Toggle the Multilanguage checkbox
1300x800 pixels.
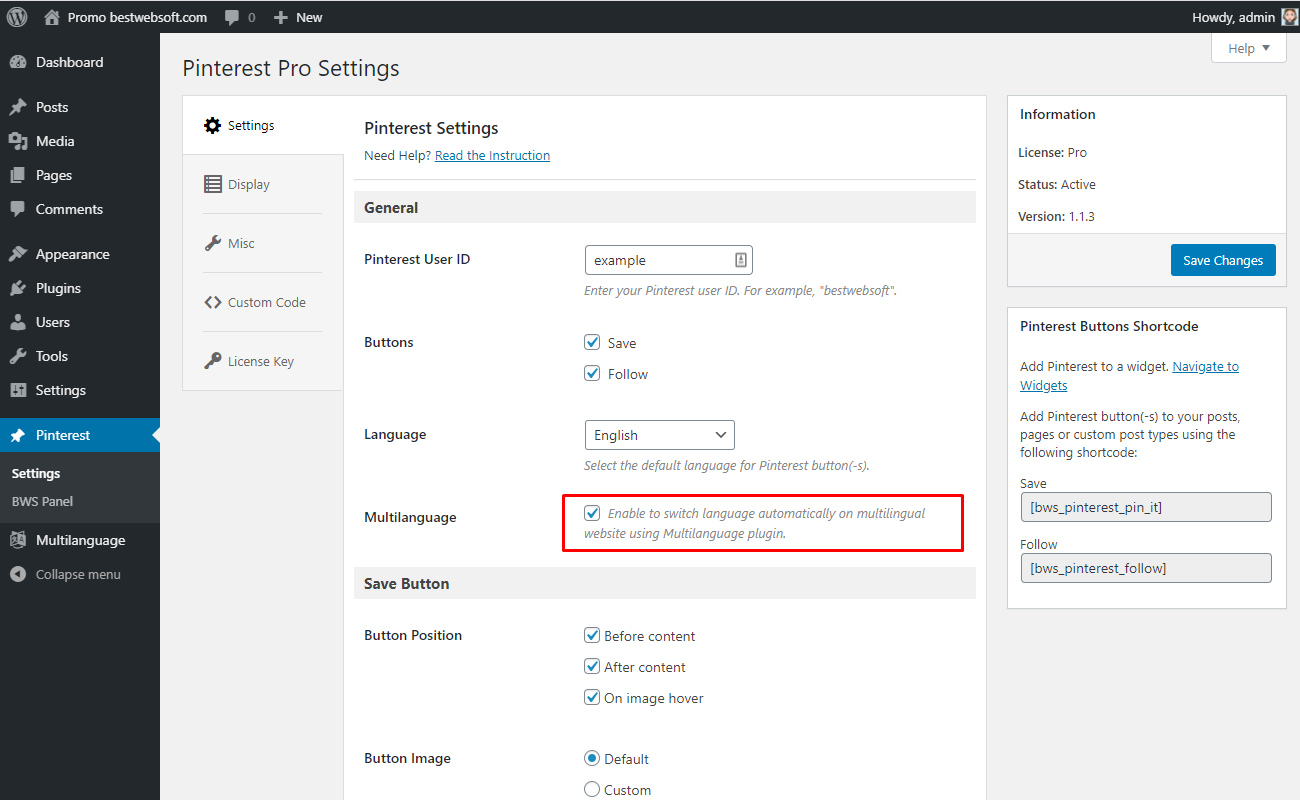click(592, 513)
